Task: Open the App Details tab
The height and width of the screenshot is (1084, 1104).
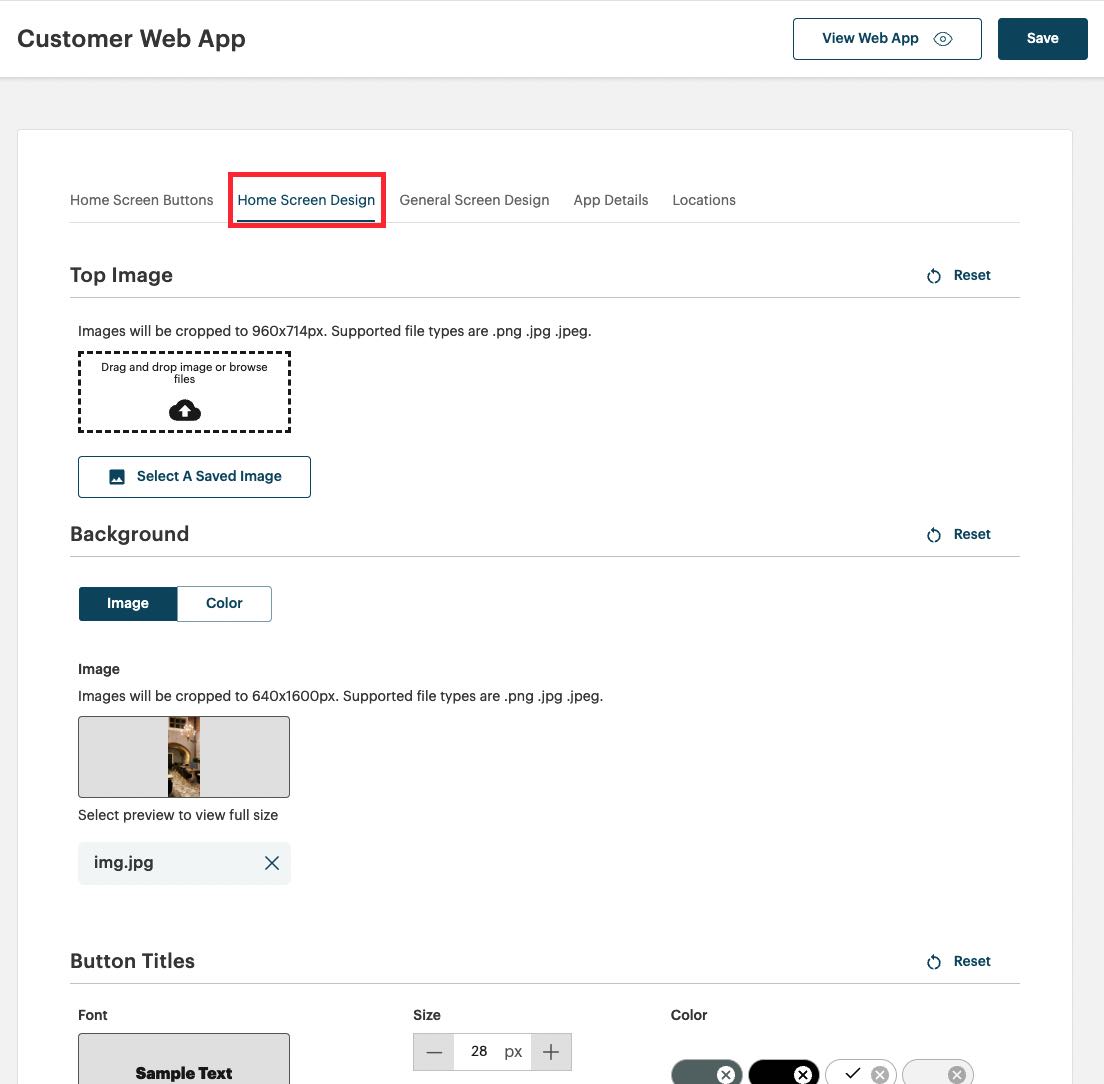Action: (x=611, y=200)
